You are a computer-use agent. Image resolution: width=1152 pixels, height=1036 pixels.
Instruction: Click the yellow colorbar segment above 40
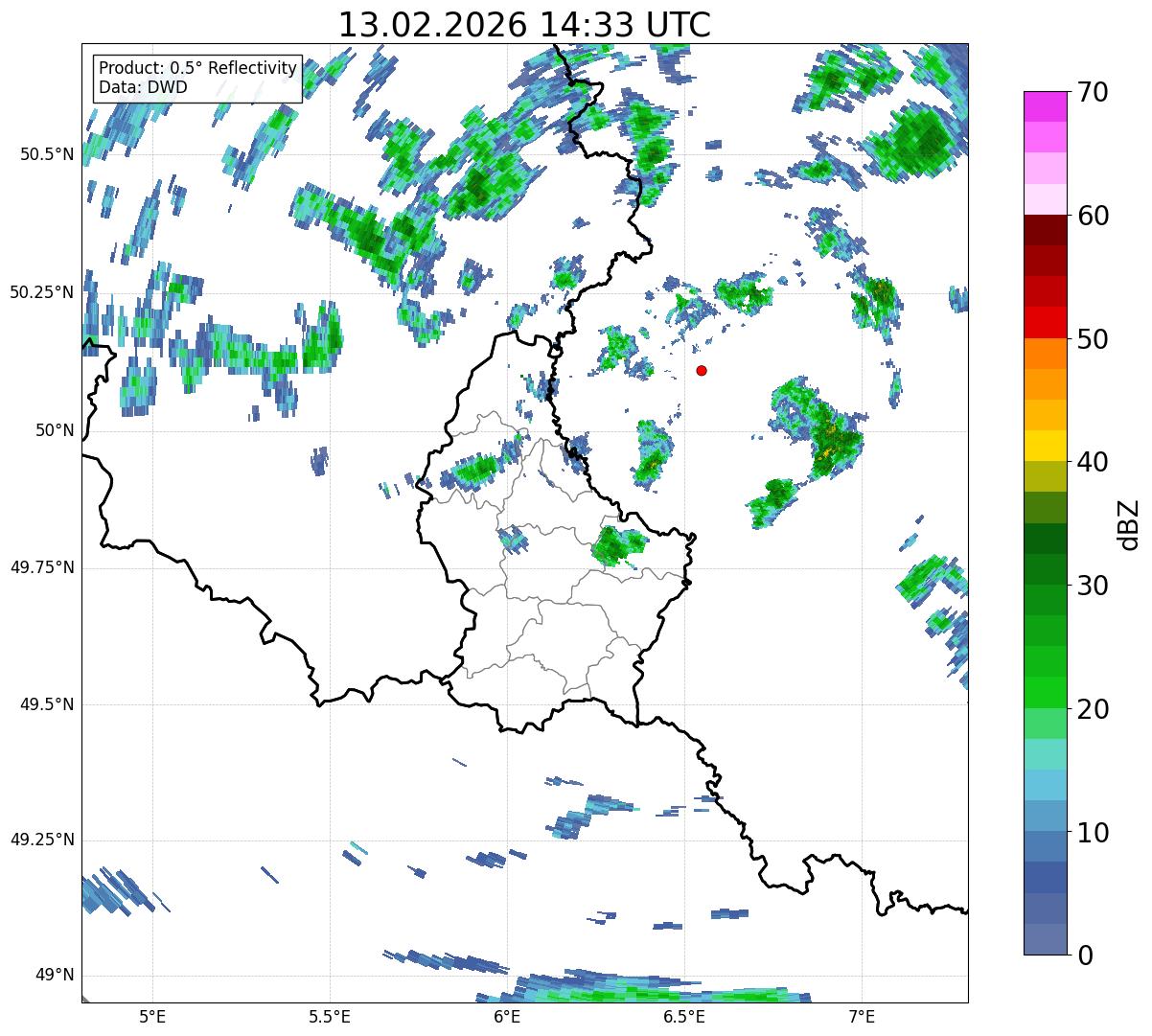click(1045, 446)
